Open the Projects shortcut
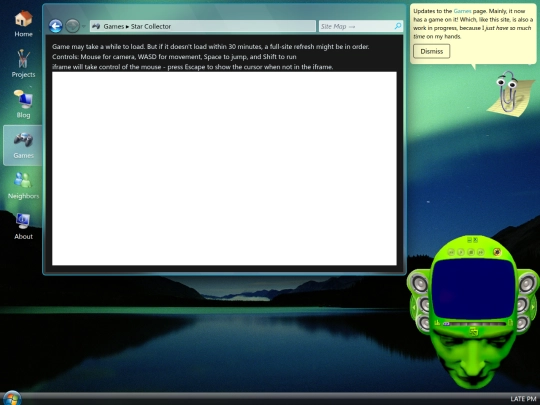The height and width of the screenshot is (405, 540). (x=23, y=64)
